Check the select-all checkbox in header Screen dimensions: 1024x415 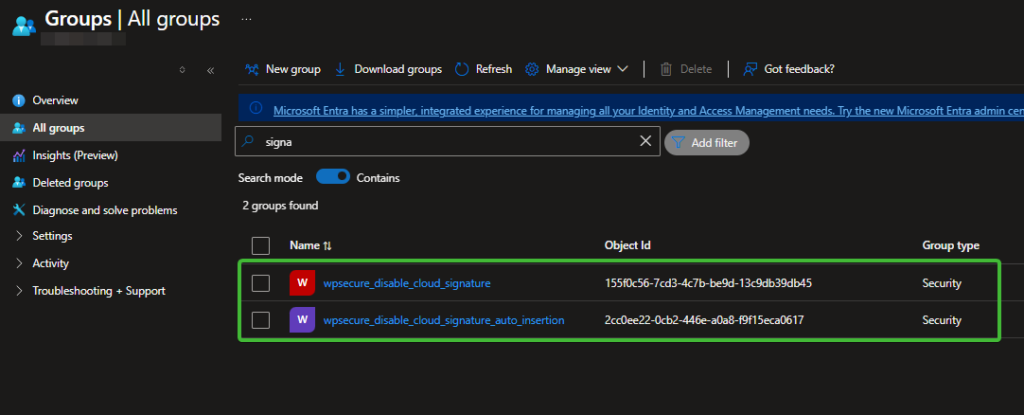coord(261,245)
